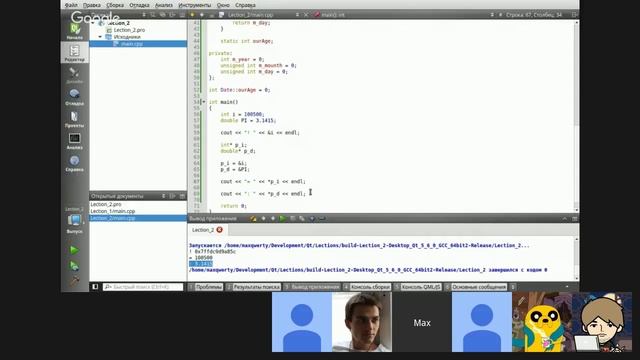Open the Открытые документы panel dropdown
The width and height of the screenshot is (640, 360).
pyautogui.click(x=163, y=196)
